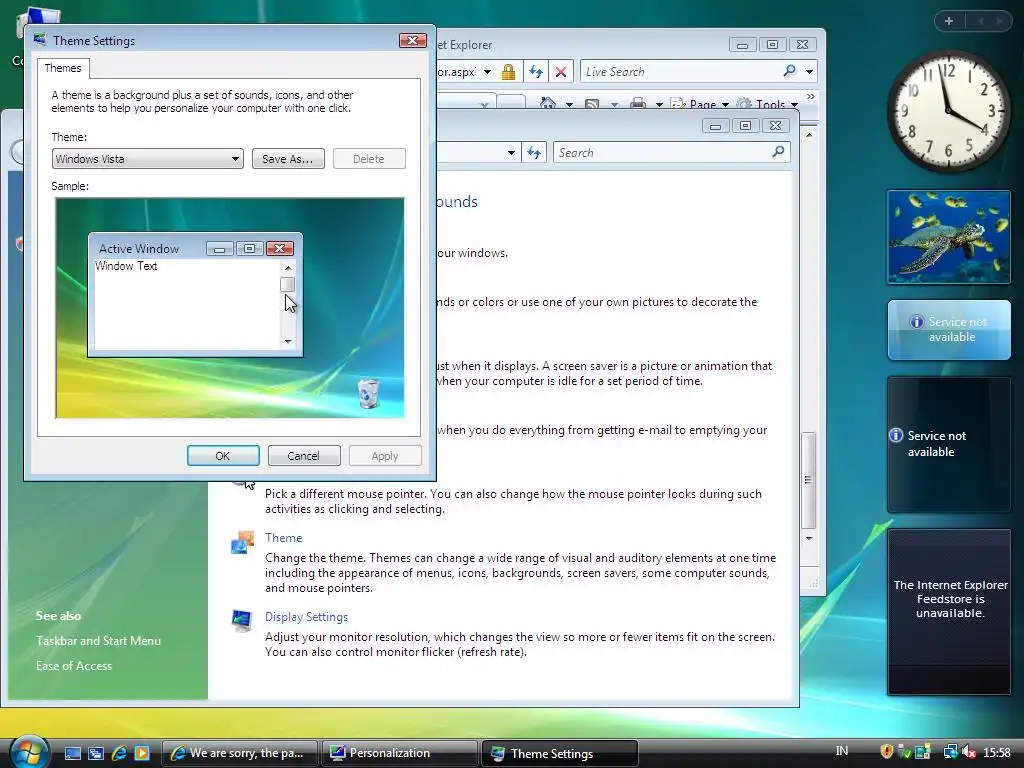Click the Delete button in Theme Settings
Image resolution: width=1024 pixels, height=768 pixels.
369,159
